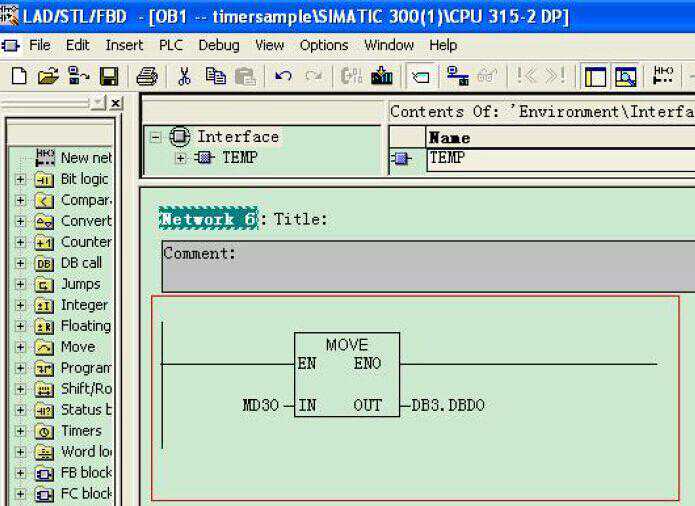Click the Download to PLC icon
This screenshot has width=695, height=506.
381,76
